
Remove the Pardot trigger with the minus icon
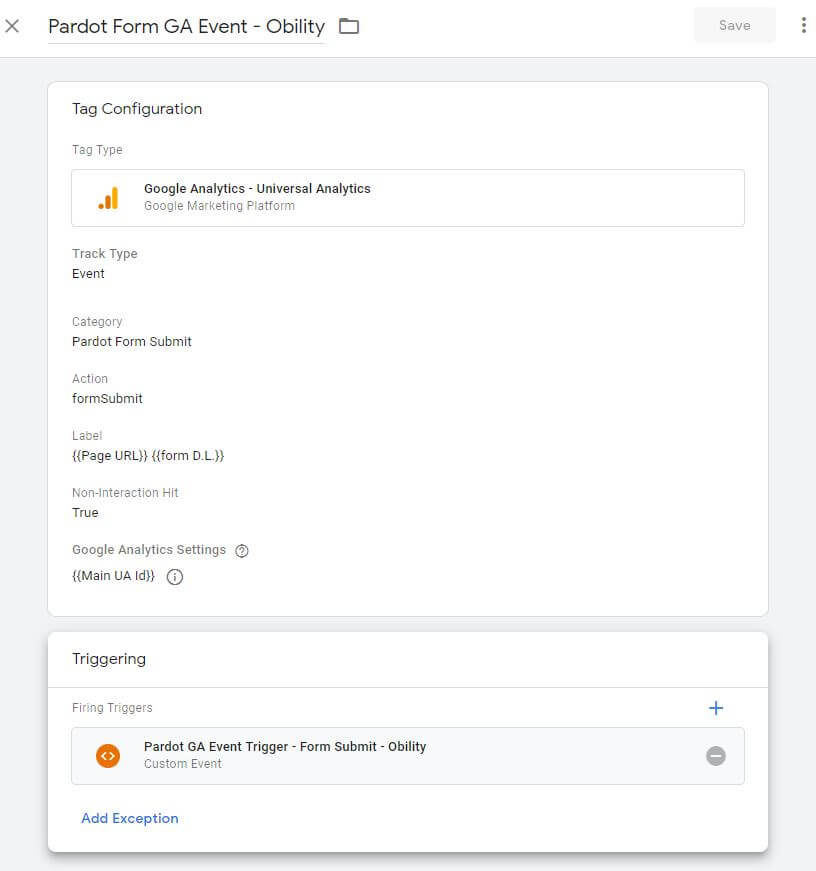715,756
